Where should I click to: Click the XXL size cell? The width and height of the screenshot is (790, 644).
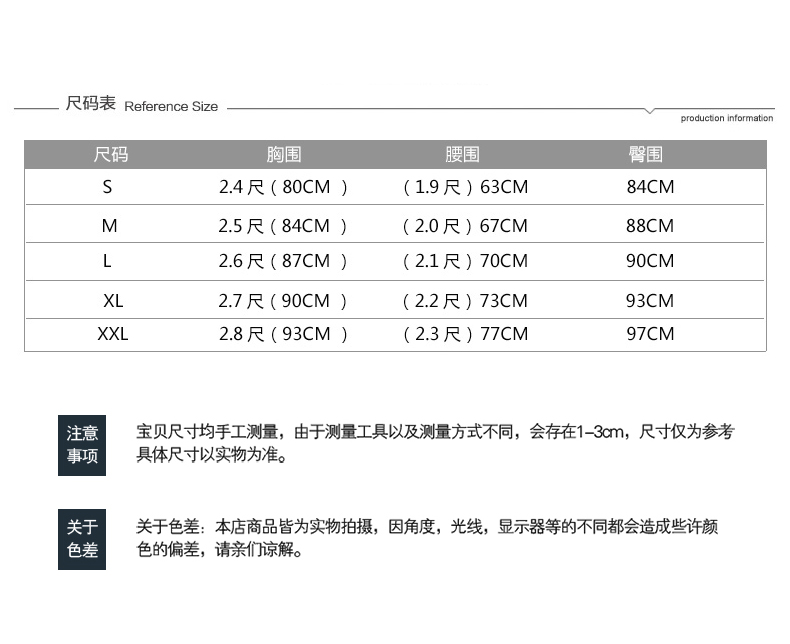click(113, 334)
